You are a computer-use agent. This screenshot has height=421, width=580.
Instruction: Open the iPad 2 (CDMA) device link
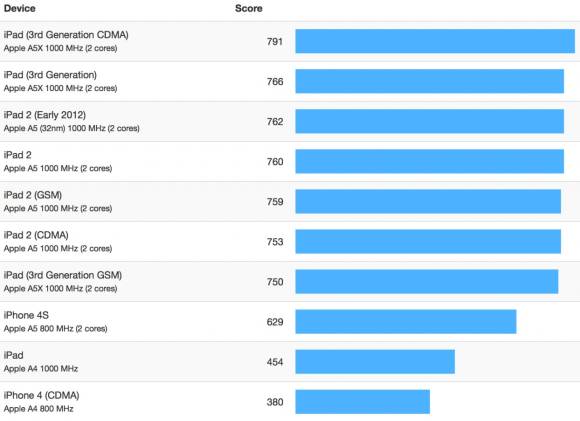coord(36,235)
